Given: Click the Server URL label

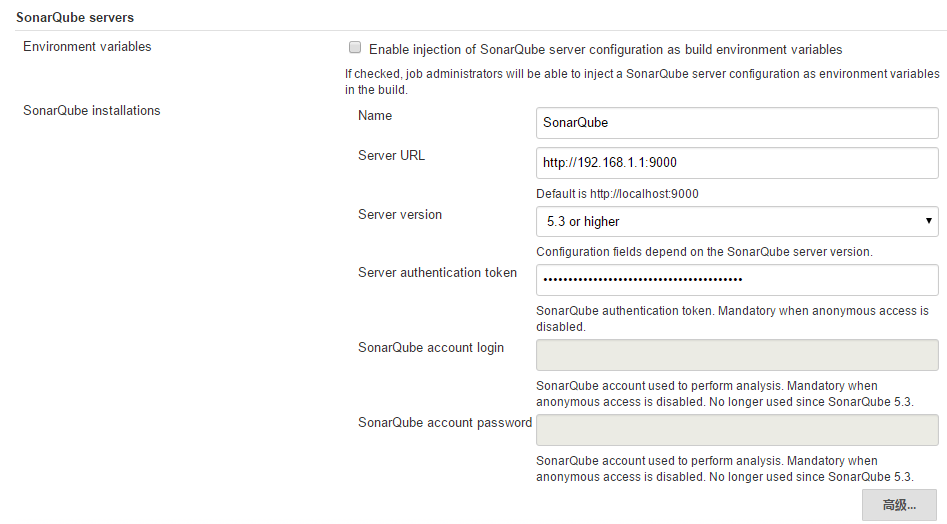Looking at the screenshot, I should coord(391,156).
